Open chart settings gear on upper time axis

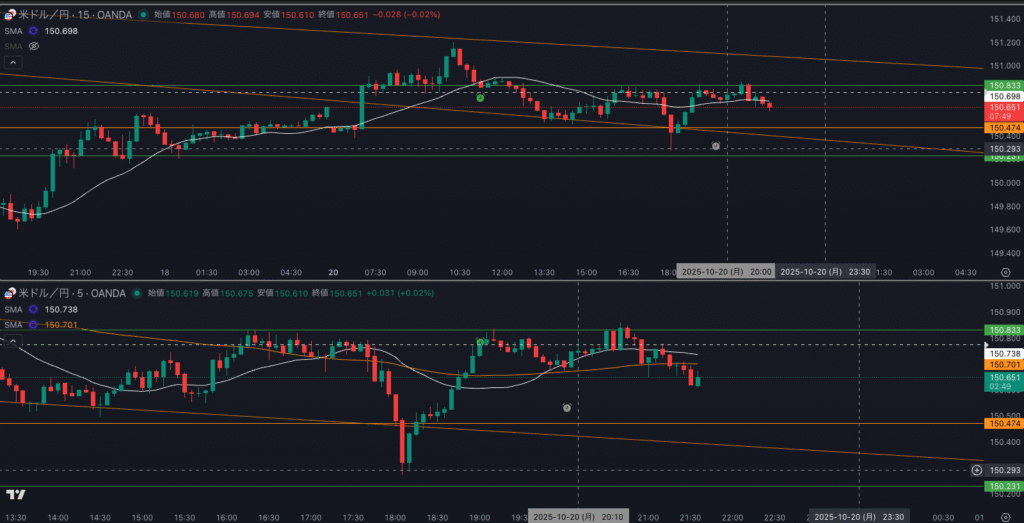tap(1005, 271)
